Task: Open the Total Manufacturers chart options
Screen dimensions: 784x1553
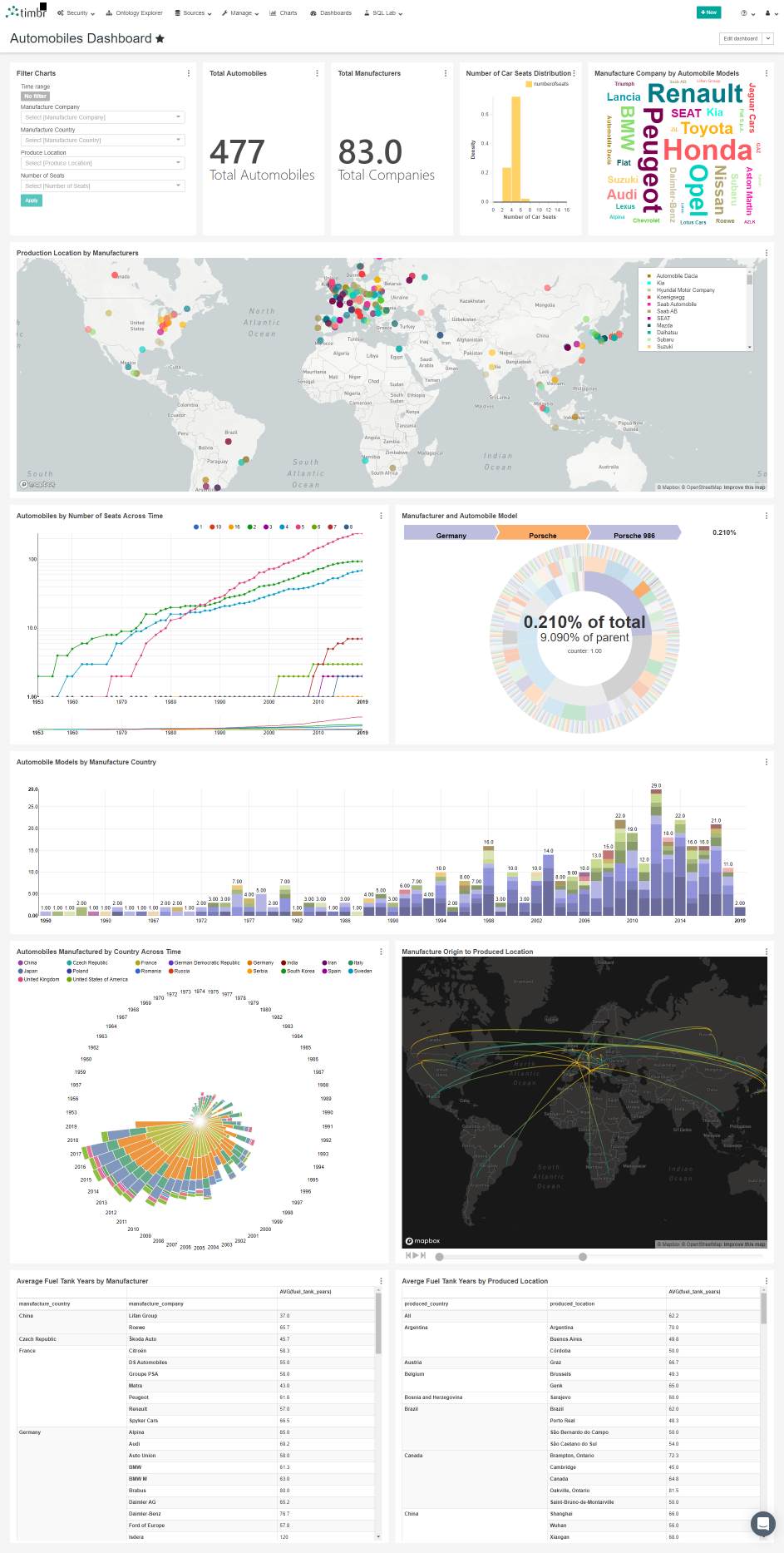Action: click(x=446, y=73)
